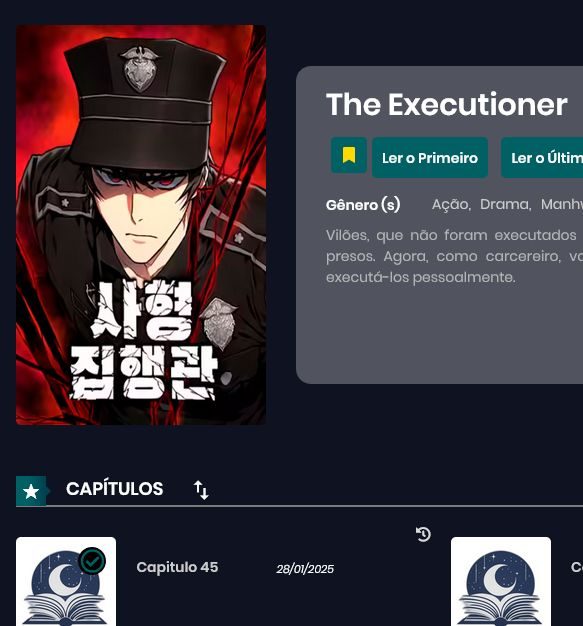Click the Drama genre link

coord(505,204)
